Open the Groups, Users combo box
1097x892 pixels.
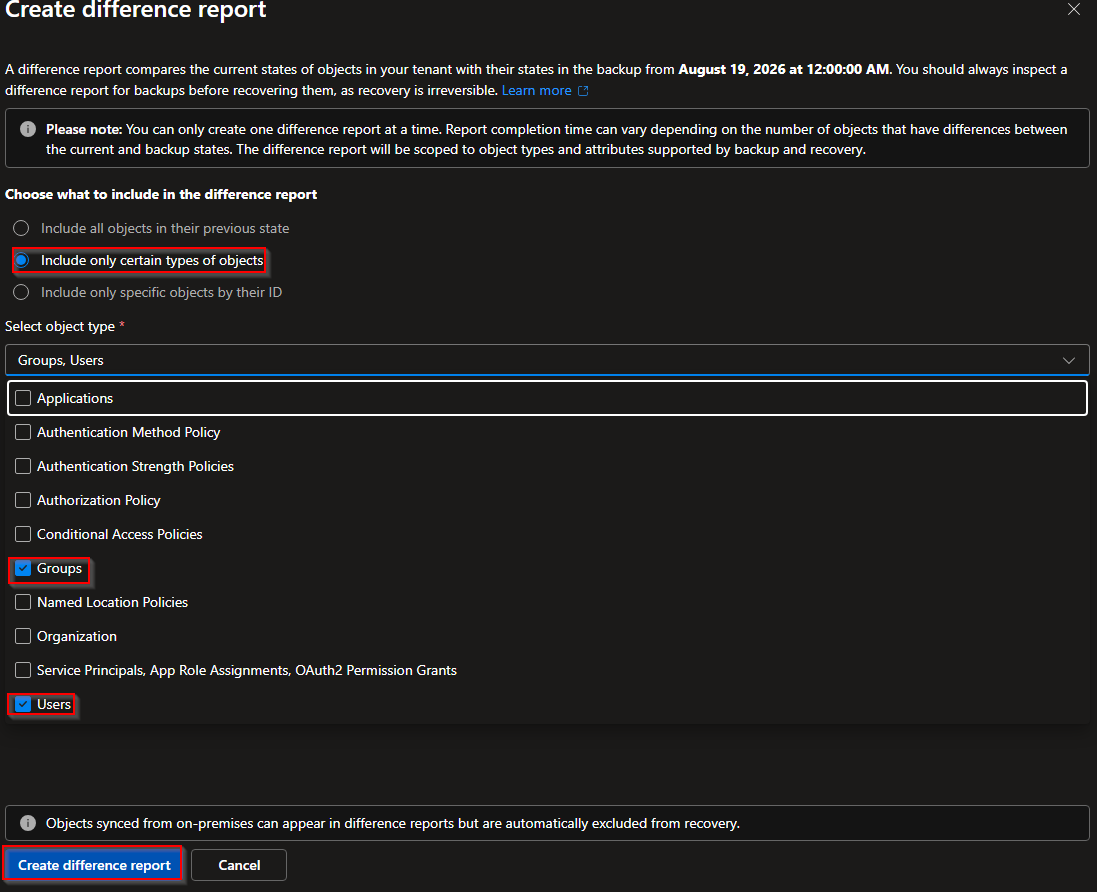point(547,360)
